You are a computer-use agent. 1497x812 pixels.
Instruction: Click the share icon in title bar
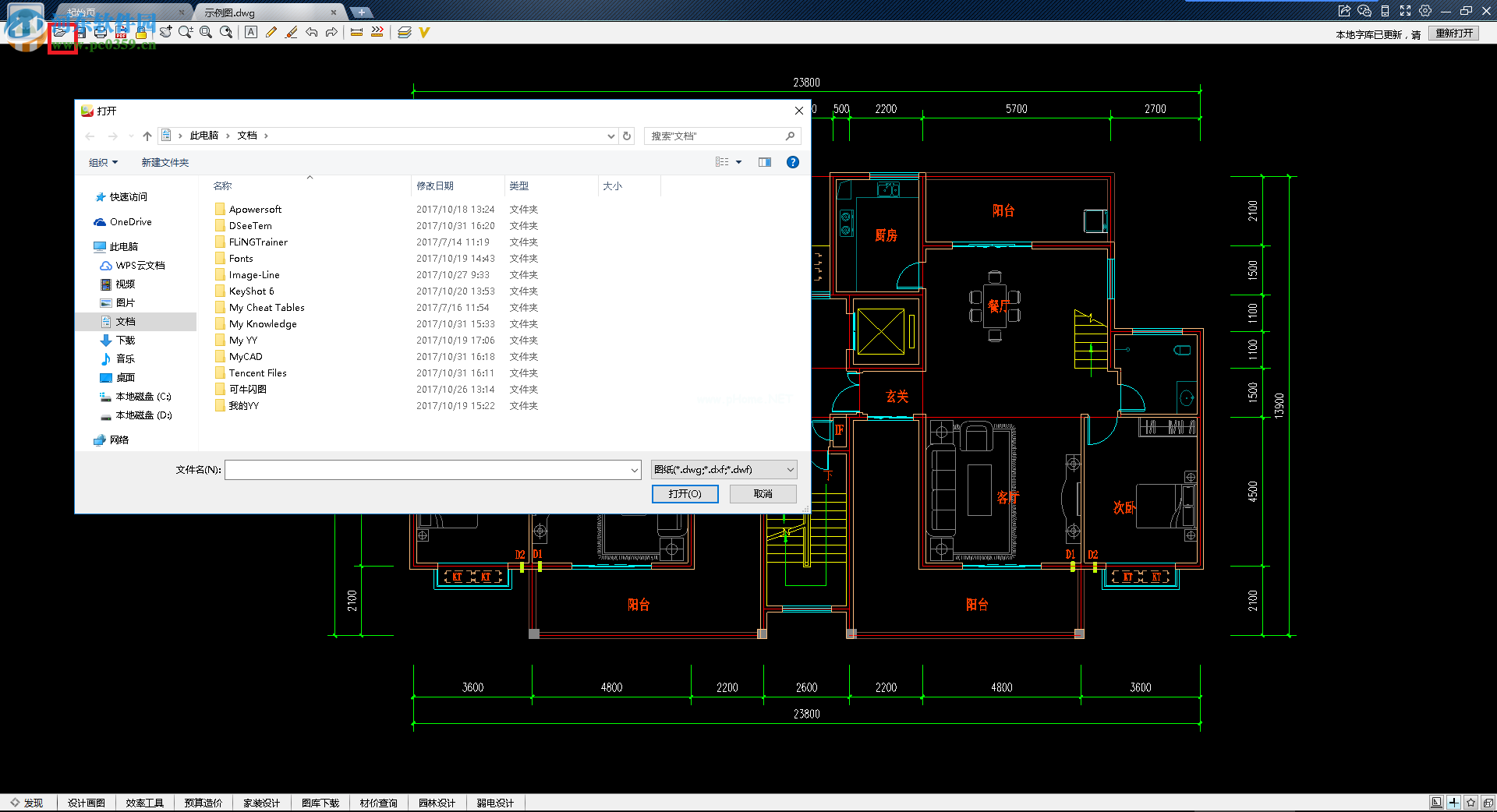pyautogui.click(x=1344, y=11)
